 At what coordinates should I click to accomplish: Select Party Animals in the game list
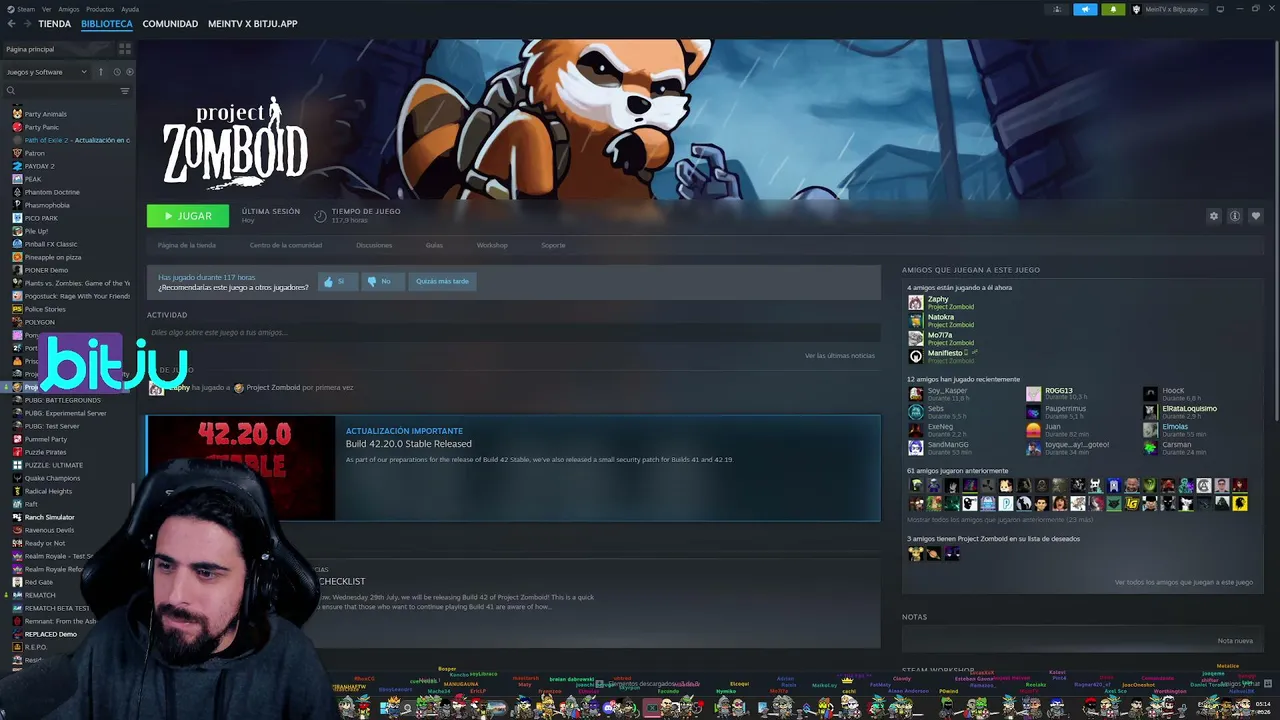point(45,114)
